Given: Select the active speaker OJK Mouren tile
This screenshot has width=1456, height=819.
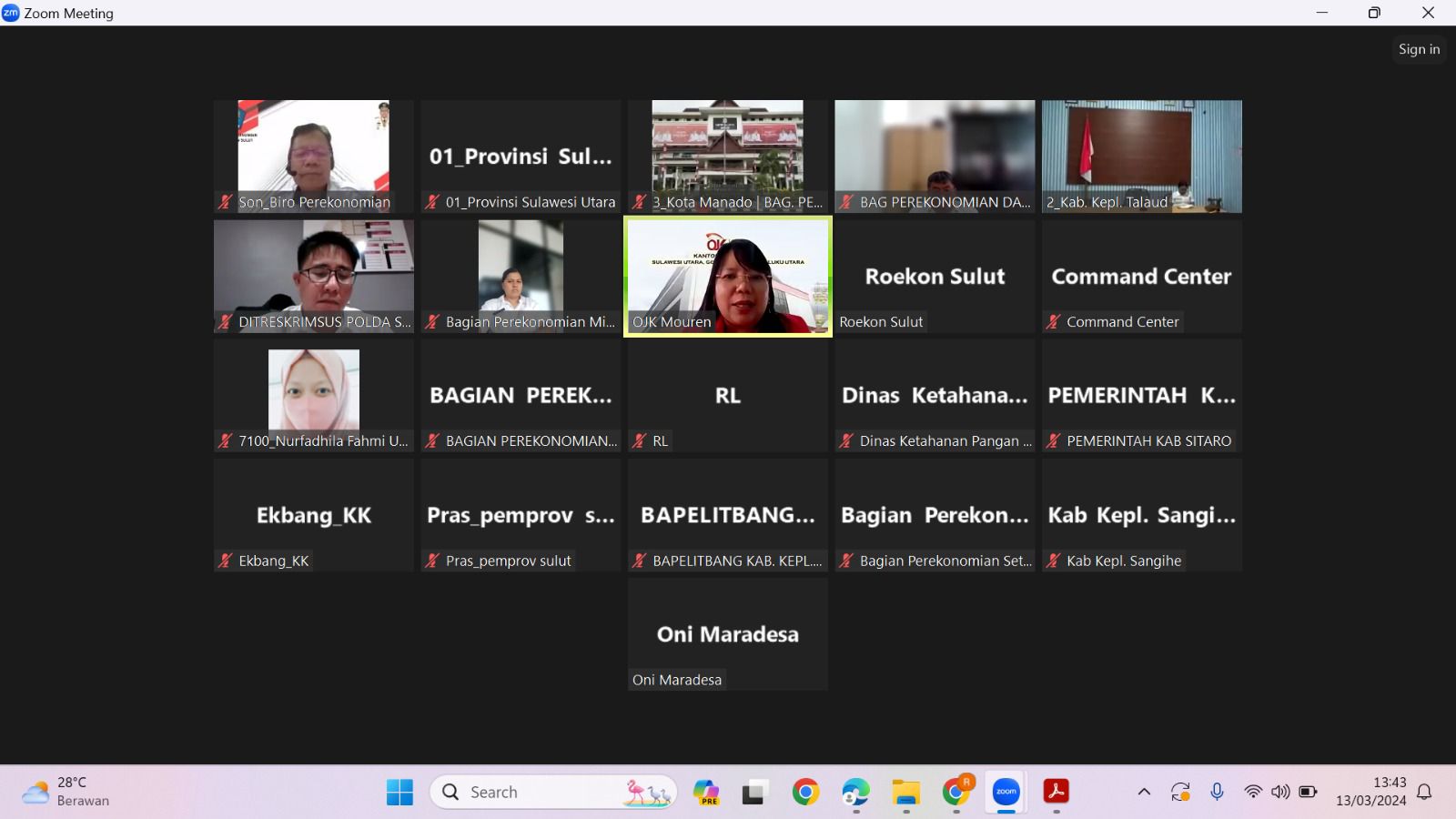Looking at the screenshot, I should coord(728,276).
